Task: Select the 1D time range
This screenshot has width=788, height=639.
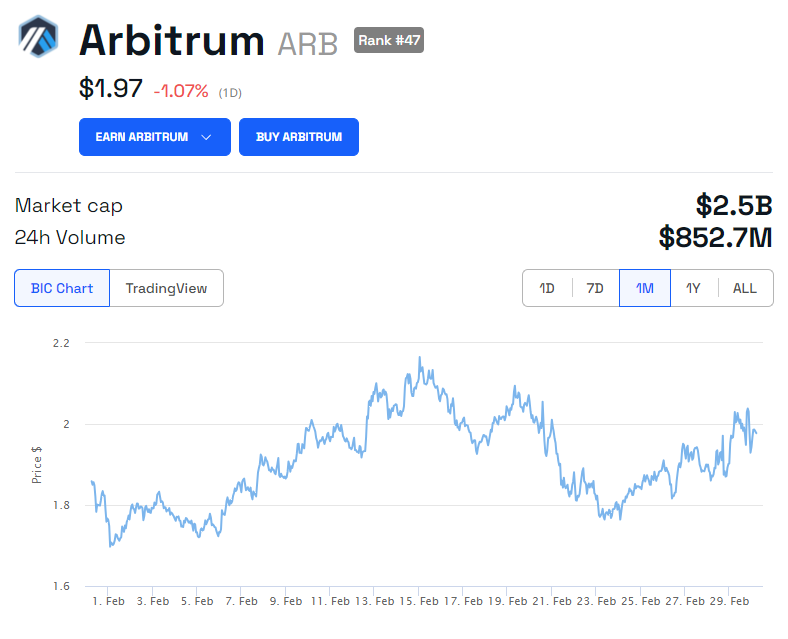Action: pyautogui.click(x=547, y=288)
